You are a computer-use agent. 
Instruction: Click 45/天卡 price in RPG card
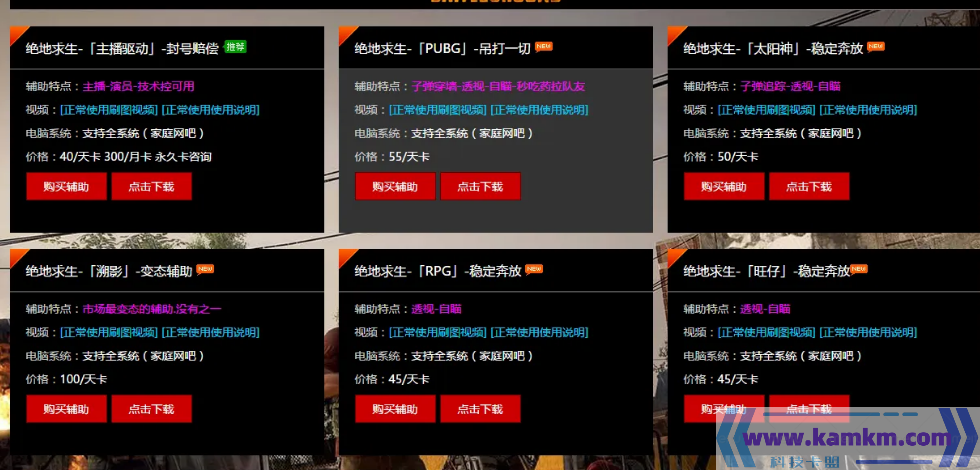coord(409,379)
